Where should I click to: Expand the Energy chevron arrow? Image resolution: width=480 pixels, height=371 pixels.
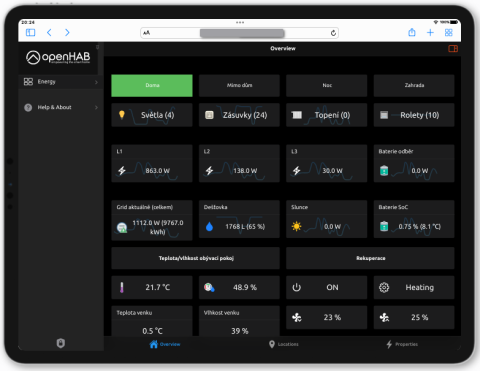point(96,82)
